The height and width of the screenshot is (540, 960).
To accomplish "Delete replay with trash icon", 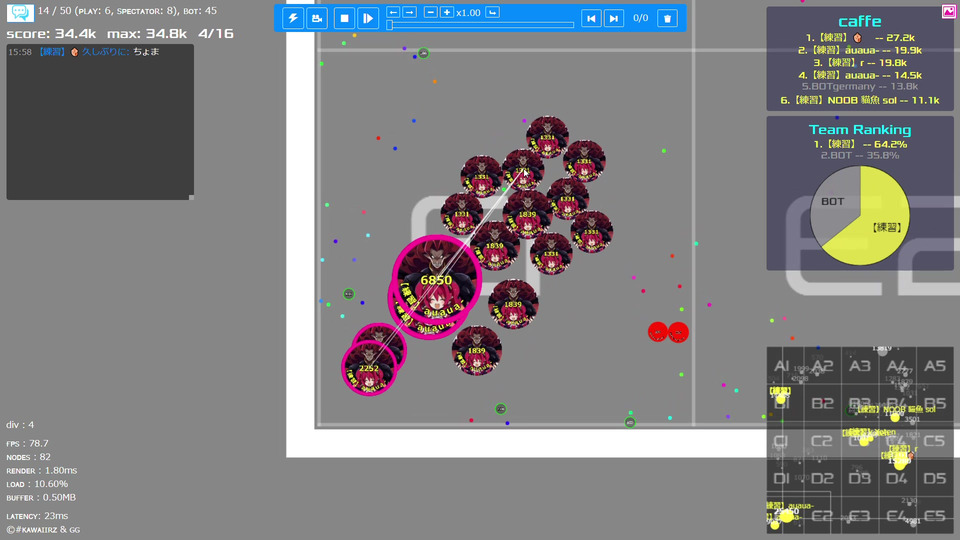I will point(667,18).
